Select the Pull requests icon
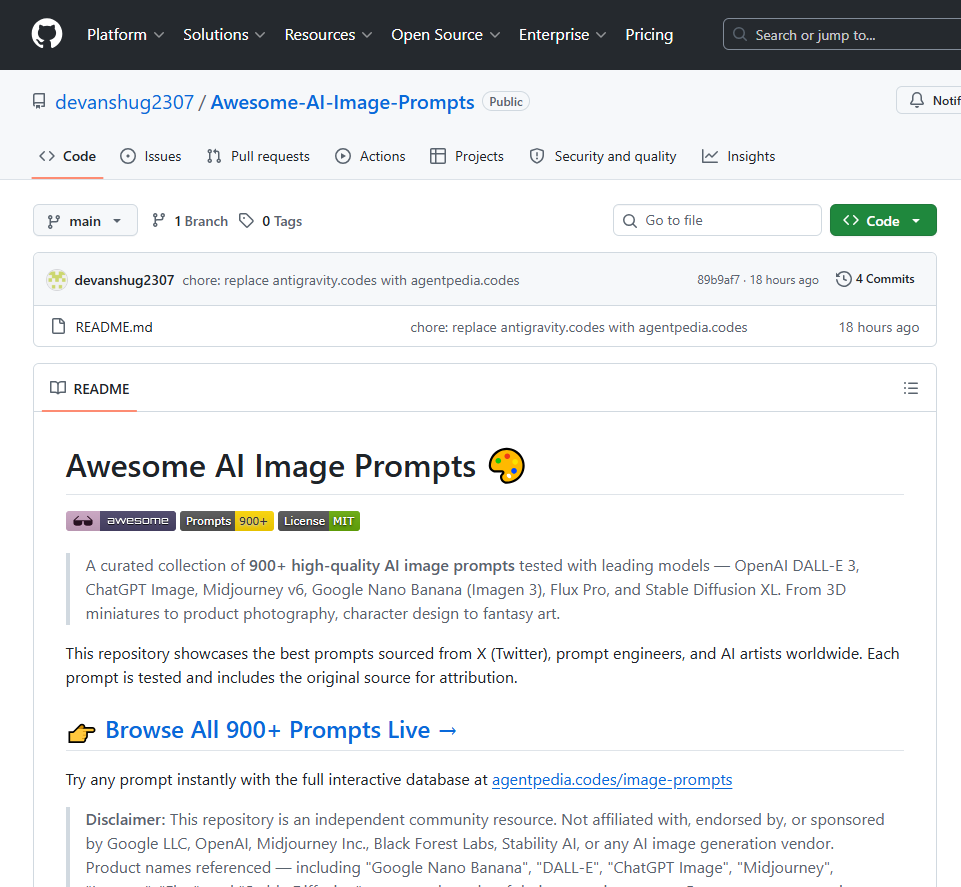This screenshot has height=887, width=961. tap(214, 156)
